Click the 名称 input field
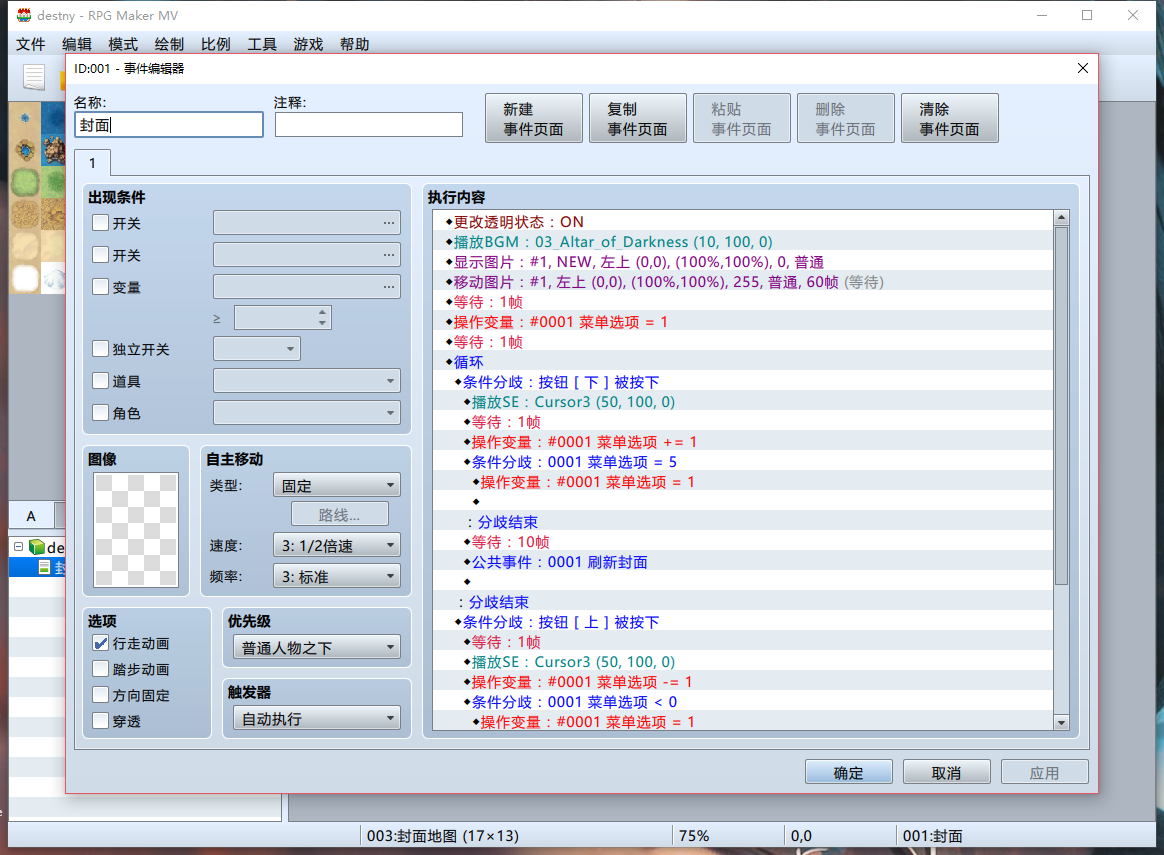The image size is (1164, 855). (x=169, y=125)
